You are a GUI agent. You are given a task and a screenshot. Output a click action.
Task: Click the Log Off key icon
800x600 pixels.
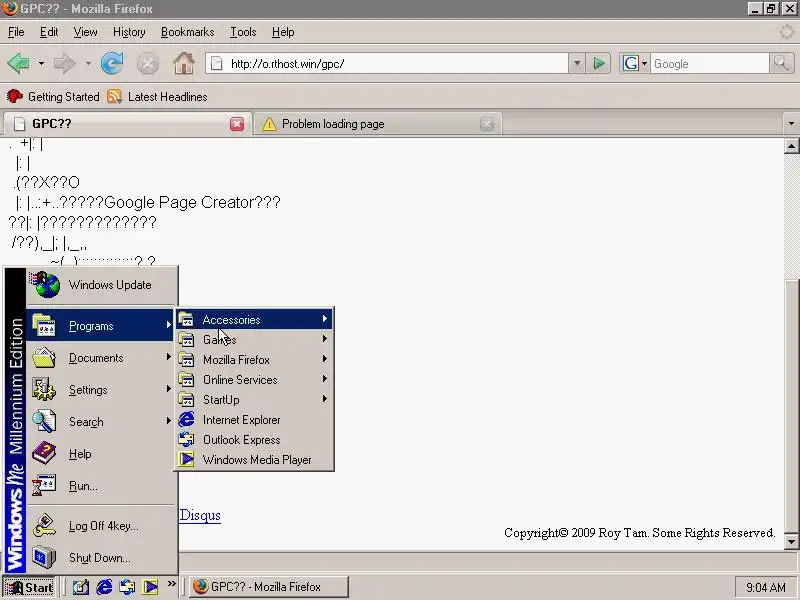44,526
